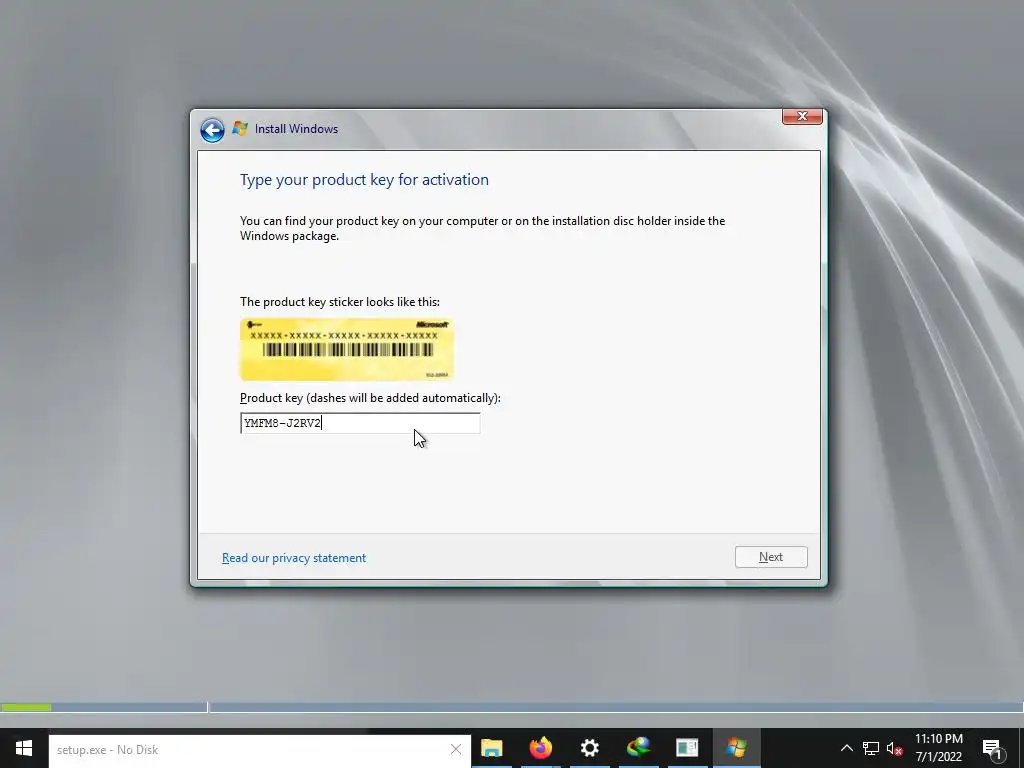Viewport: 1024px width, 768px height.
Task: Open Read our privacy statement link
Action: [x=294, y=558]
